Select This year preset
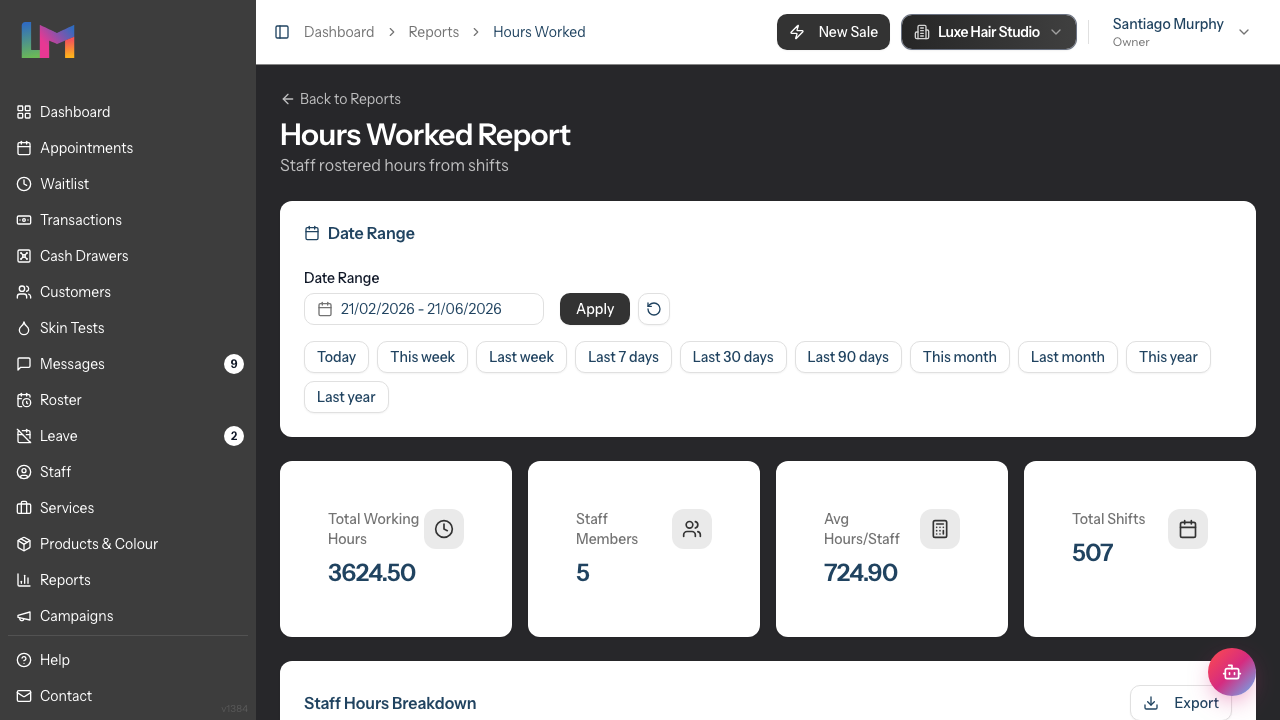1280x720 pixels. pos(1168,357)
